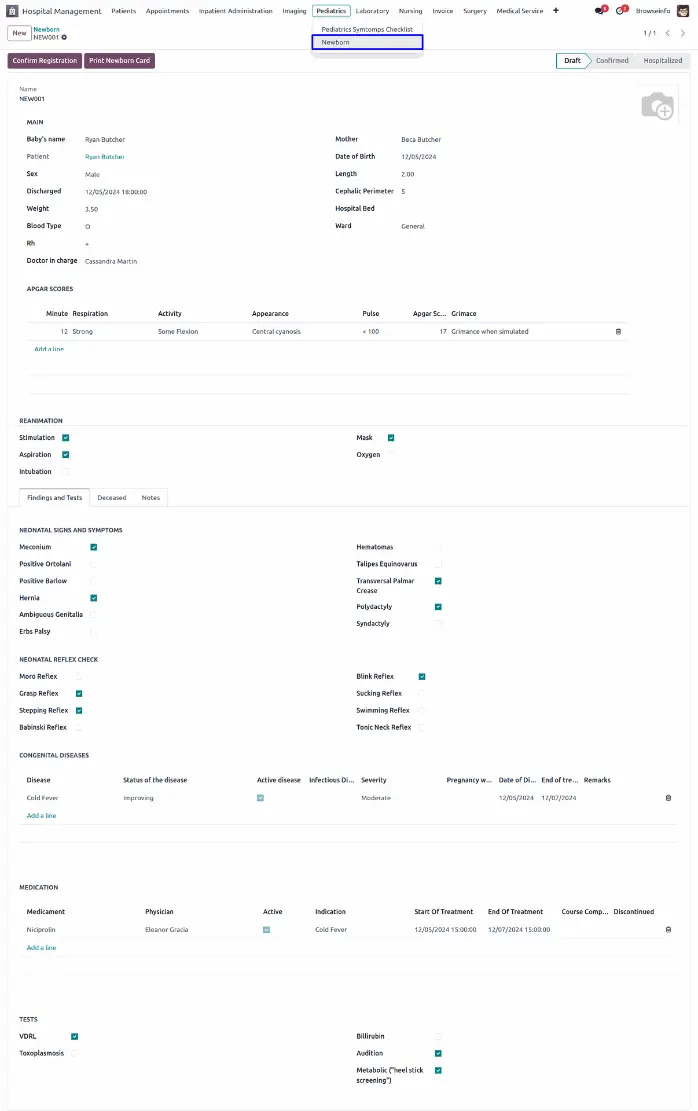Select Pediatrics Symptomps Checklist entry
This screenshot has width=698, height=1111.
pos(367,30)
